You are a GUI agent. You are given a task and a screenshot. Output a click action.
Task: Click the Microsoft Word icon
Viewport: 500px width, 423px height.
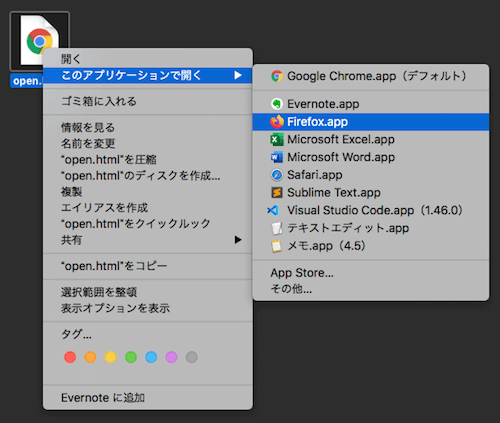277,157
